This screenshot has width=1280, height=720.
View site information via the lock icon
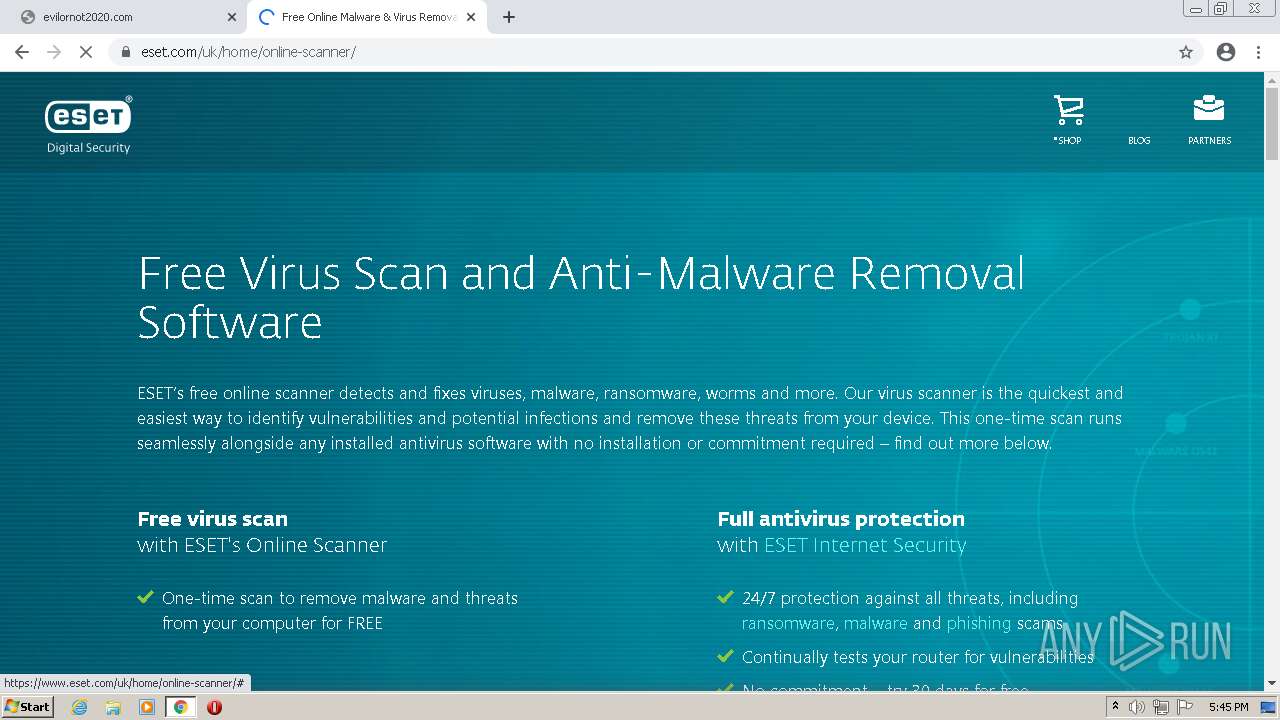[x=126, y=52]
